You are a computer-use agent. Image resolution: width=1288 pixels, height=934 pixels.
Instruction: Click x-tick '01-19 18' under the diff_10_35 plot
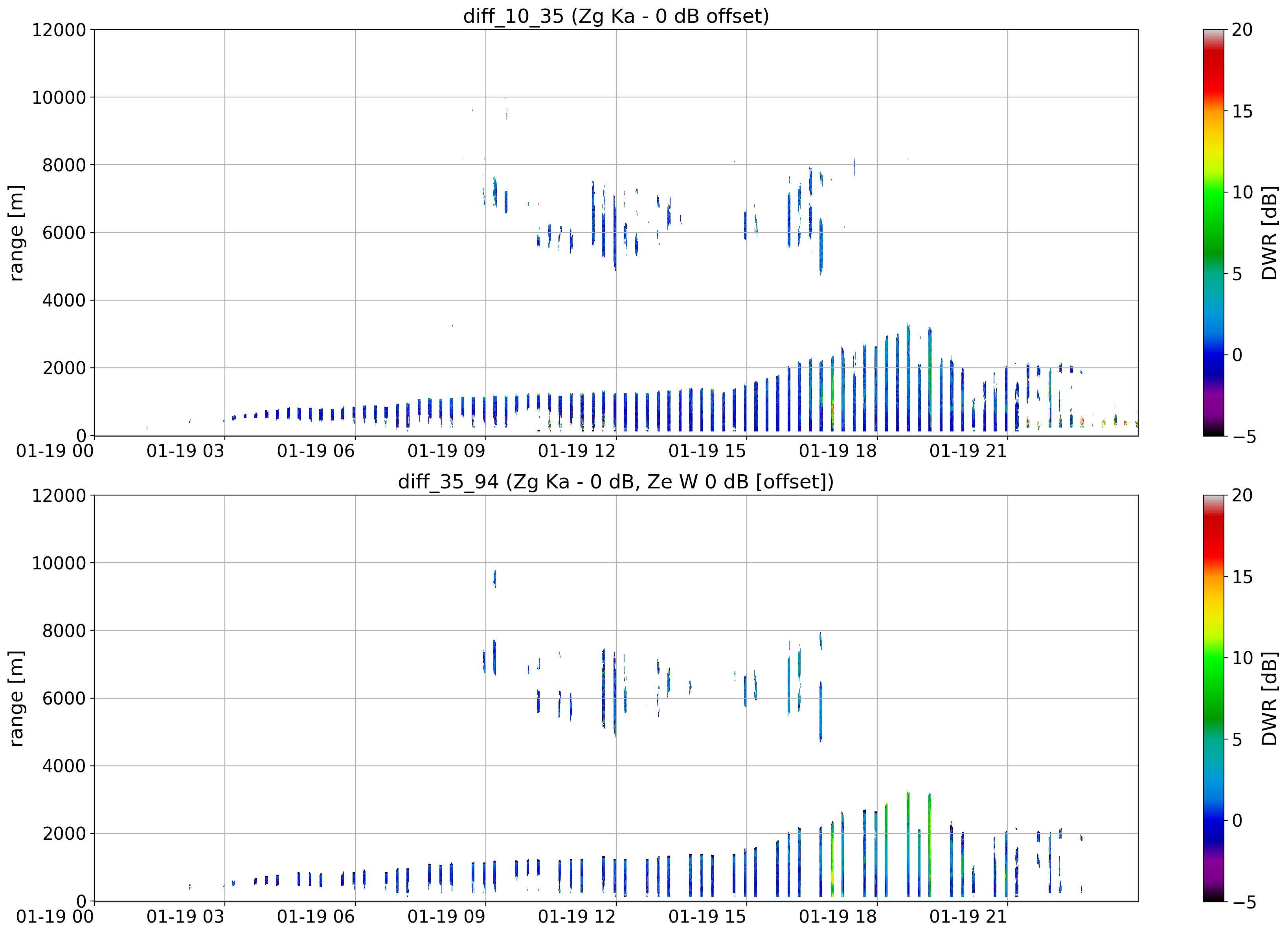838,451
